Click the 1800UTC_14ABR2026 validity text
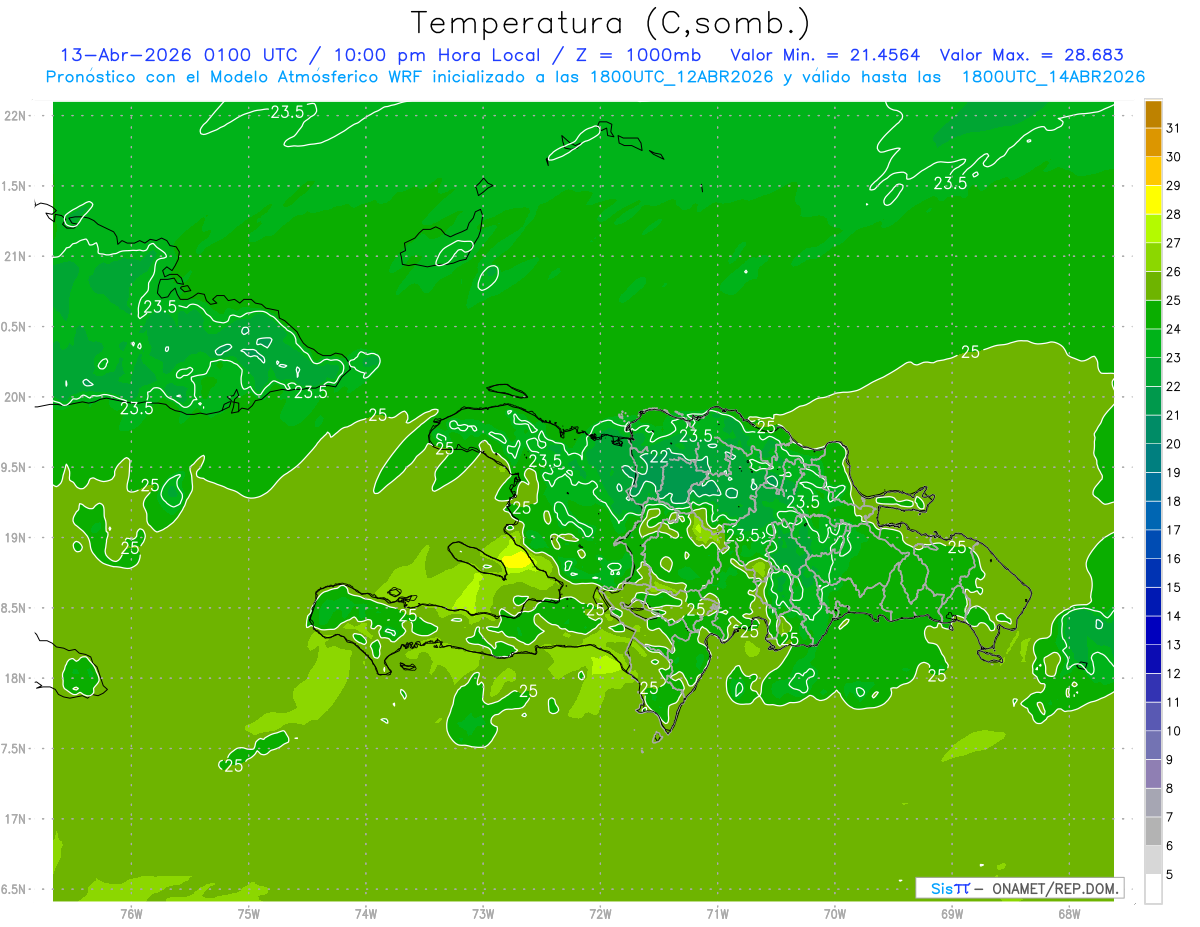 [x=1053, y=76]
